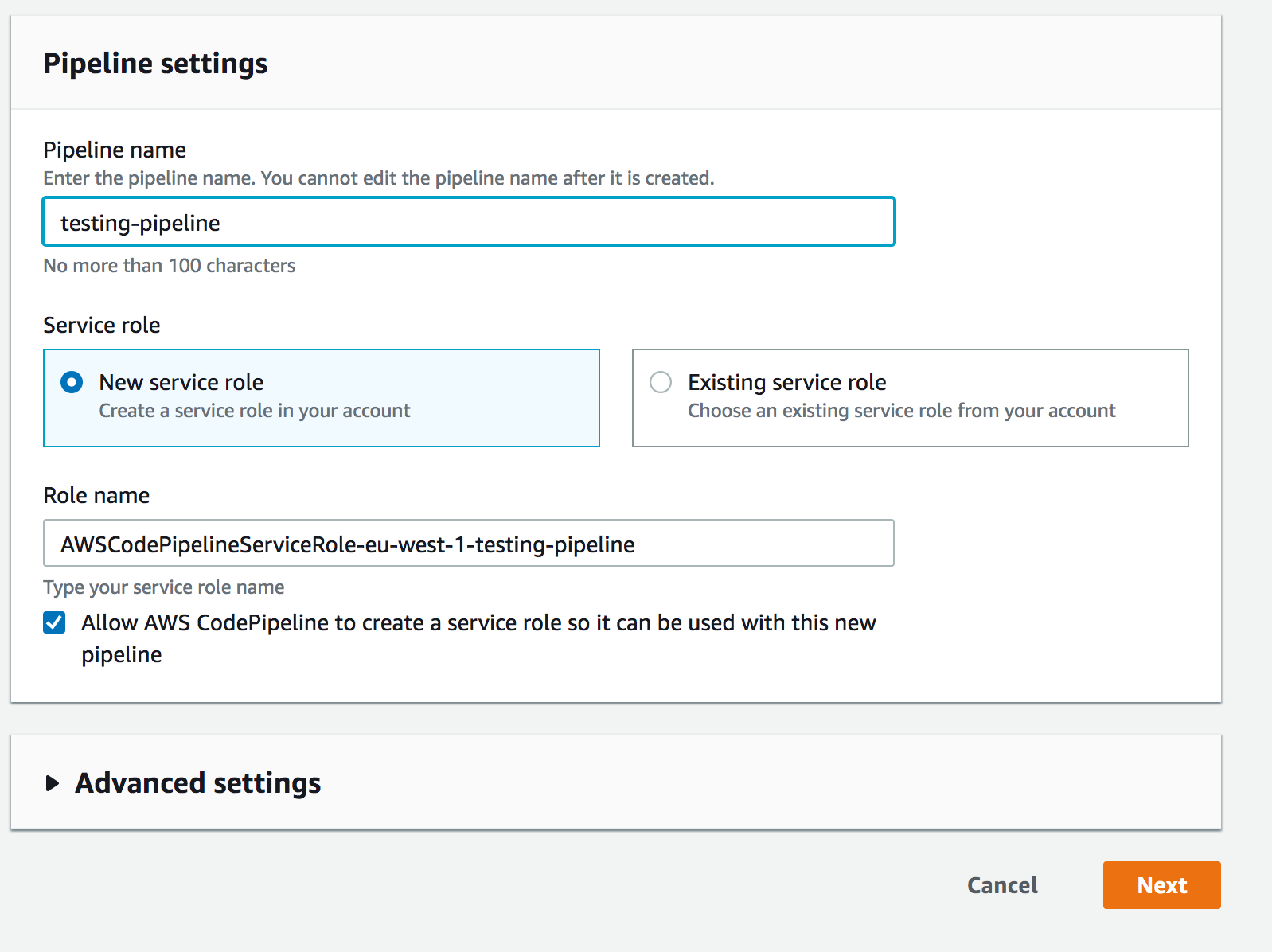Image resolution: width=1272 pixels, height=952 pixels.
Task: Focus the Pipeline name input field
Action: [468, 222]
